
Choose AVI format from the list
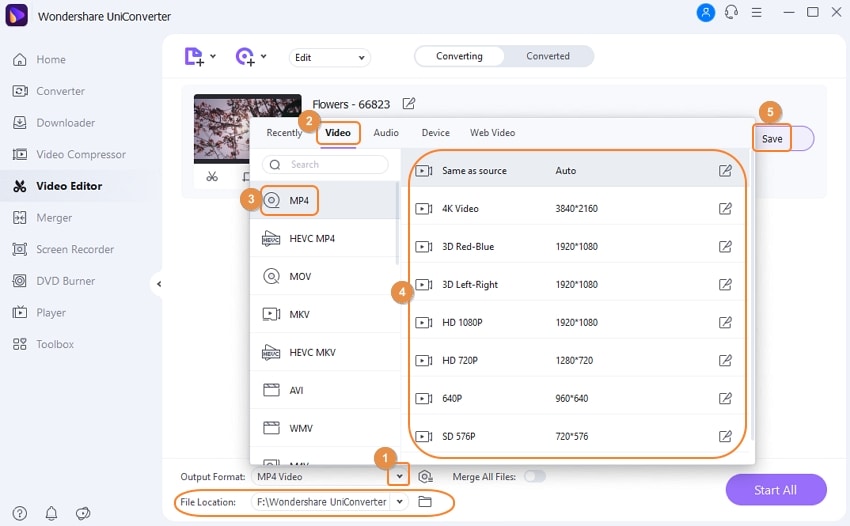point(324,390)
